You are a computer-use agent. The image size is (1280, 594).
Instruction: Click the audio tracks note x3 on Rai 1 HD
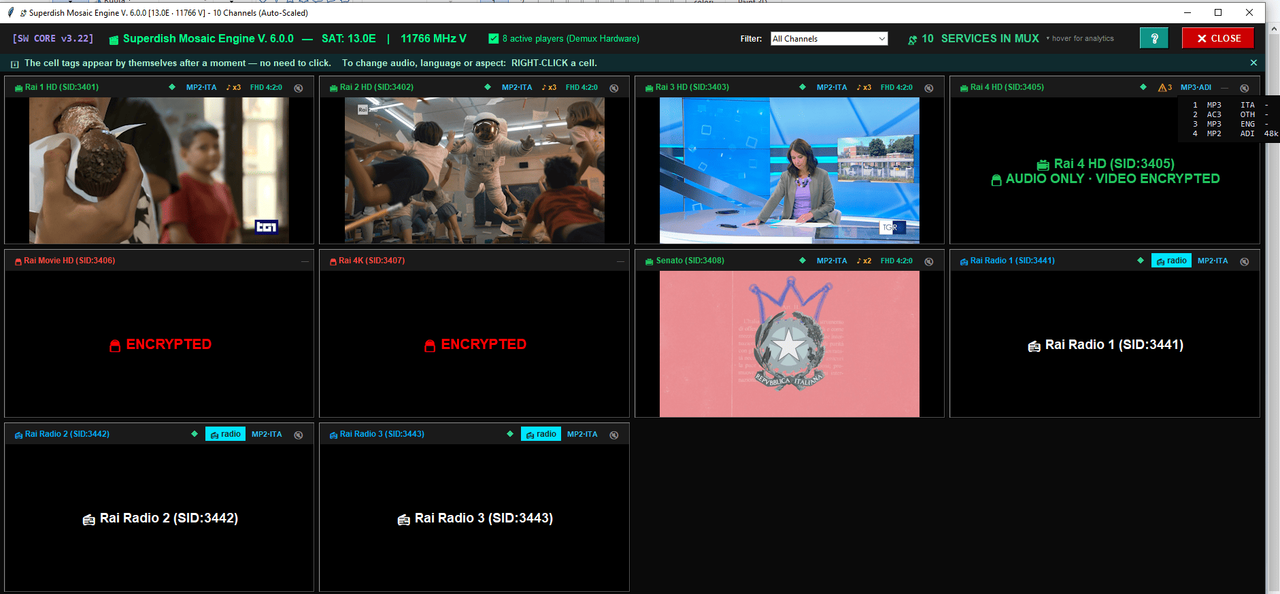pyautogui.click(x=234, y=87)
